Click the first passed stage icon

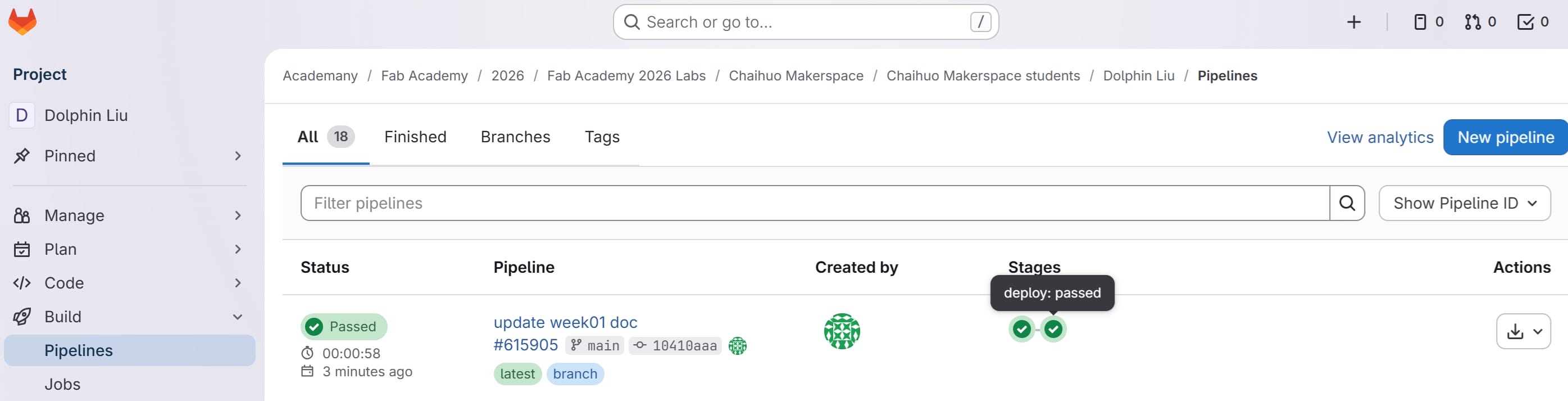pyautogui.click(x=1022, y=329)
